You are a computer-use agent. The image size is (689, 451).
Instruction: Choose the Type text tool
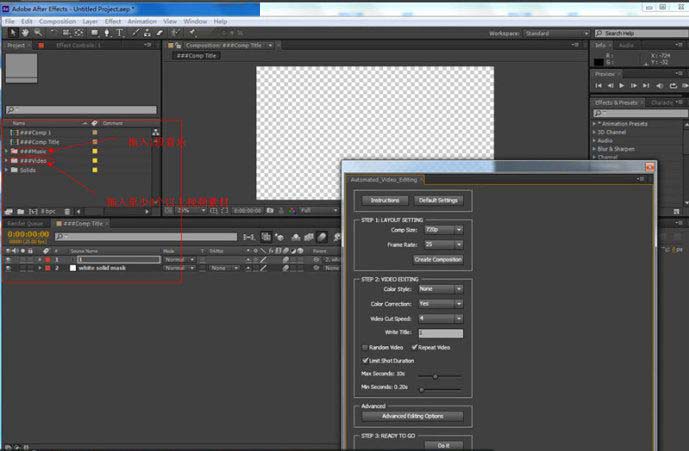pyautogui.click(x=120, y=32)
